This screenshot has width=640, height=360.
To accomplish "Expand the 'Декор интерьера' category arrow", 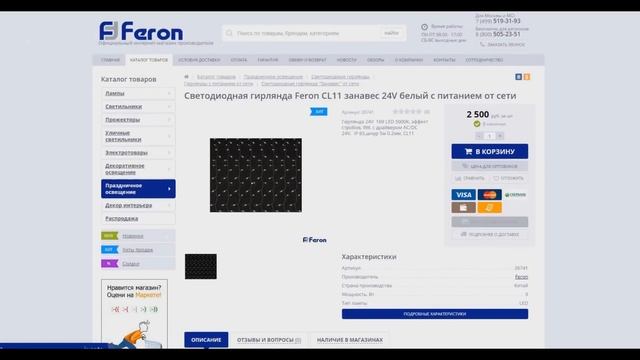I will (x=169, y=205).
